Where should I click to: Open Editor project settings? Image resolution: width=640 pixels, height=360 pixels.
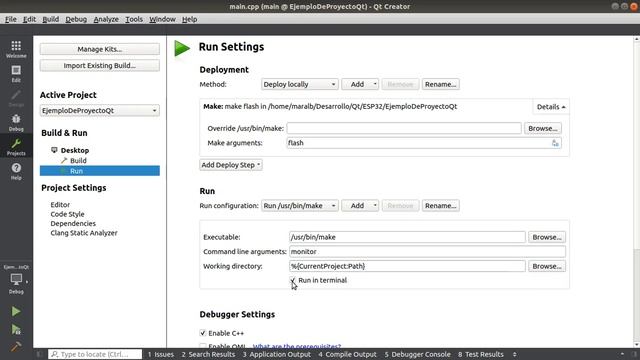60,204
